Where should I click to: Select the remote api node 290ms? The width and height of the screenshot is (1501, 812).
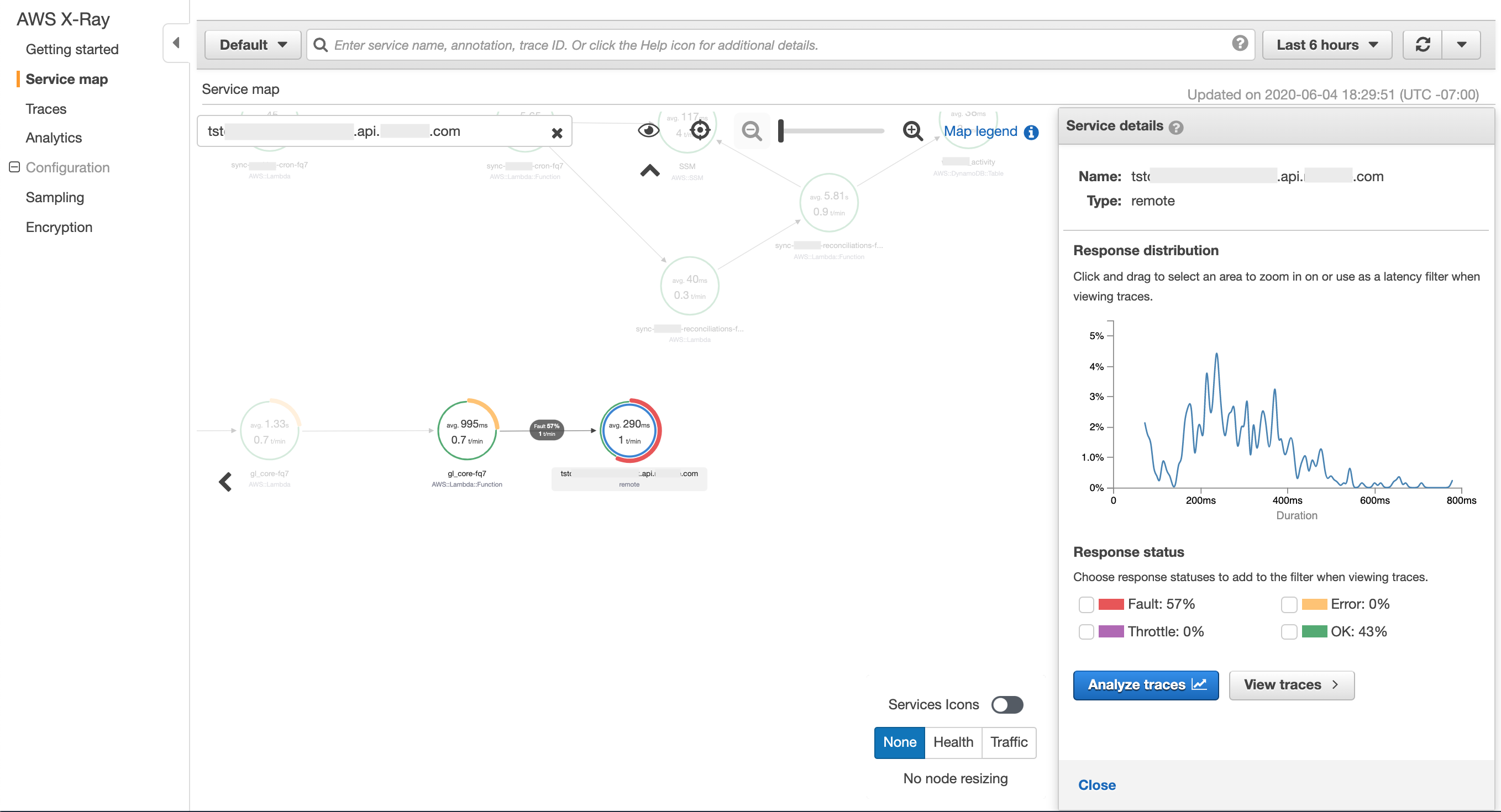(629, 431)
